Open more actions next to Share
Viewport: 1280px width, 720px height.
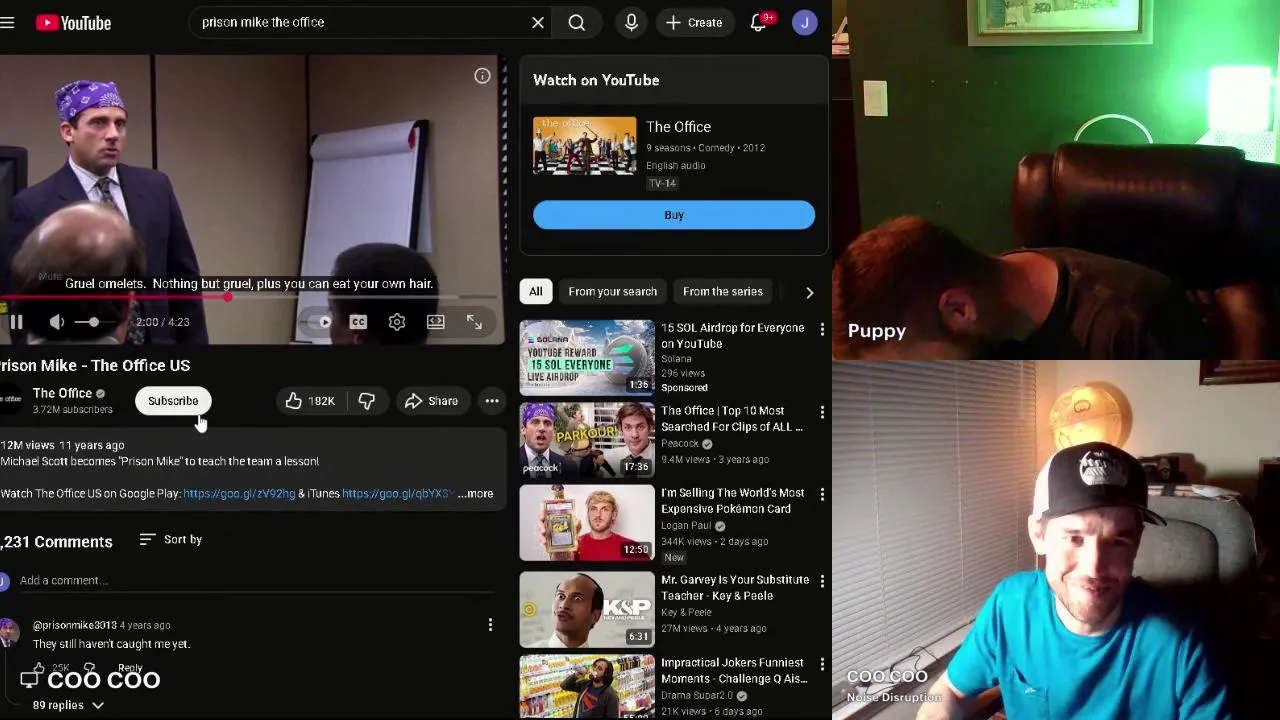coord(492,401)
